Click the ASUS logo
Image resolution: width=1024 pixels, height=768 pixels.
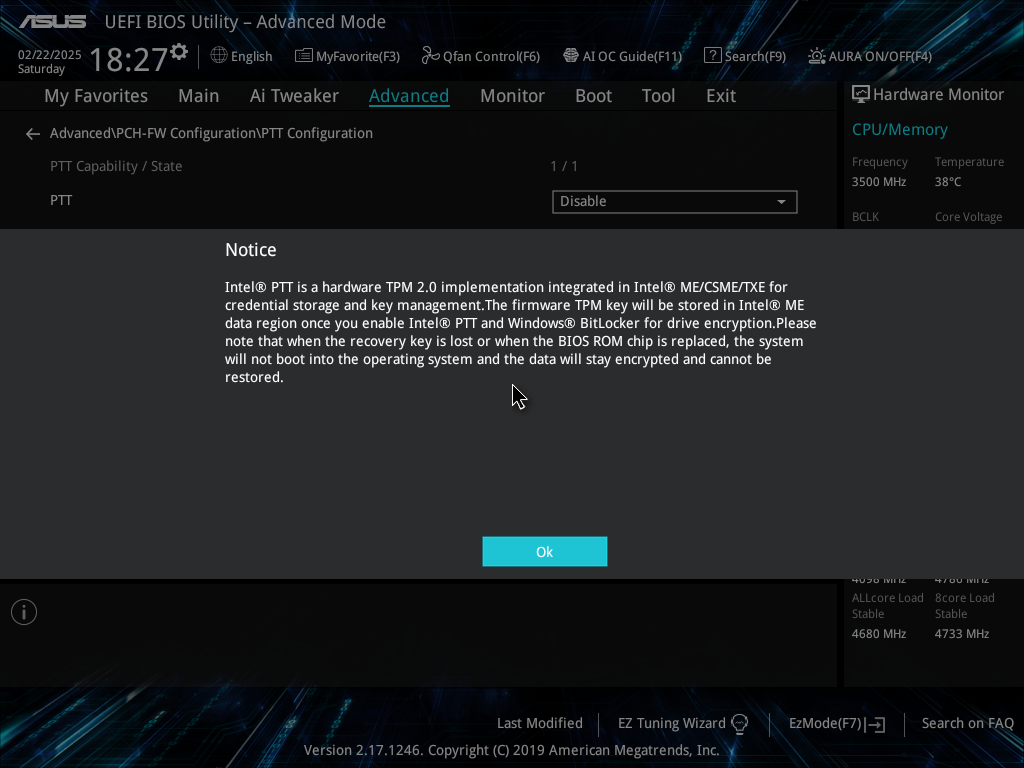(x=52, y=22)
